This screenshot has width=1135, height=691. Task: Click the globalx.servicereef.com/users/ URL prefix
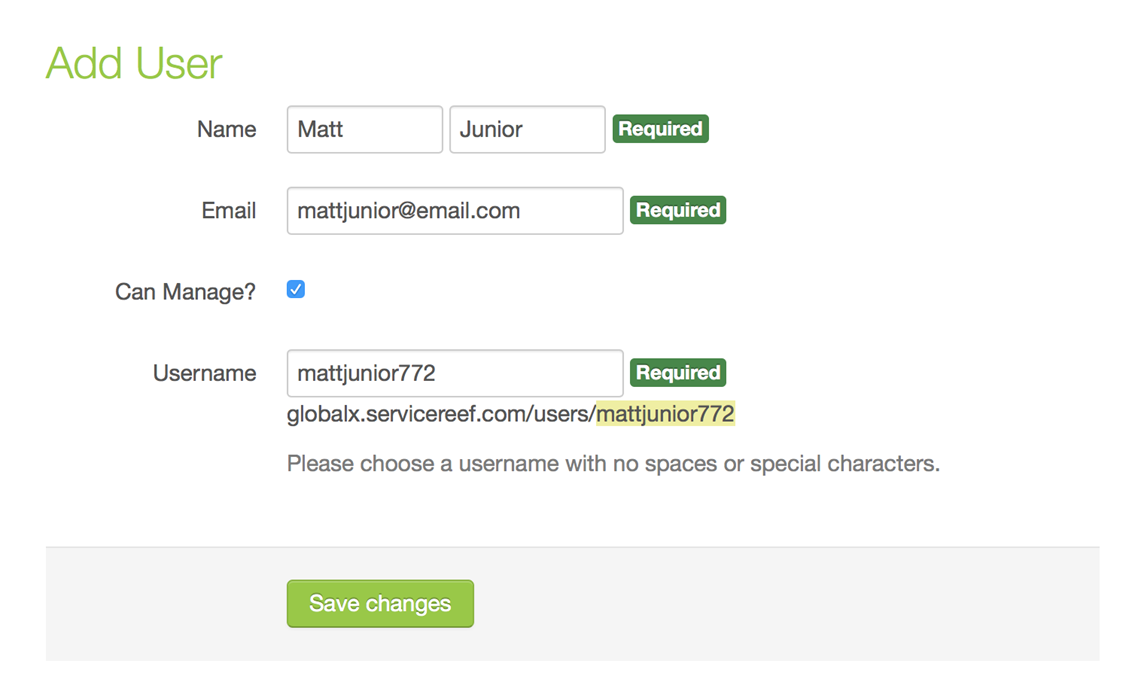440,414
